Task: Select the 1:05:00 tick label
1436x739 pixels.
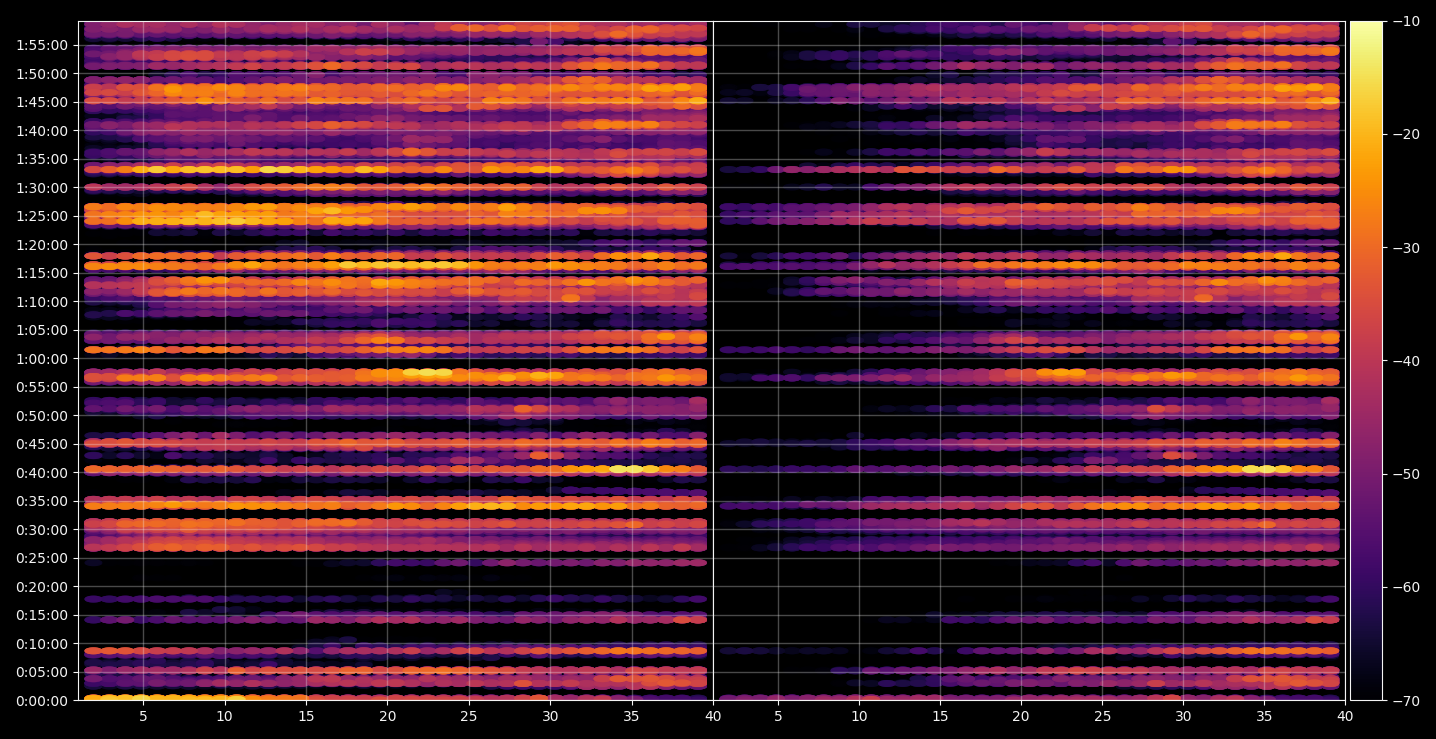Action: [x=42, y=330]
